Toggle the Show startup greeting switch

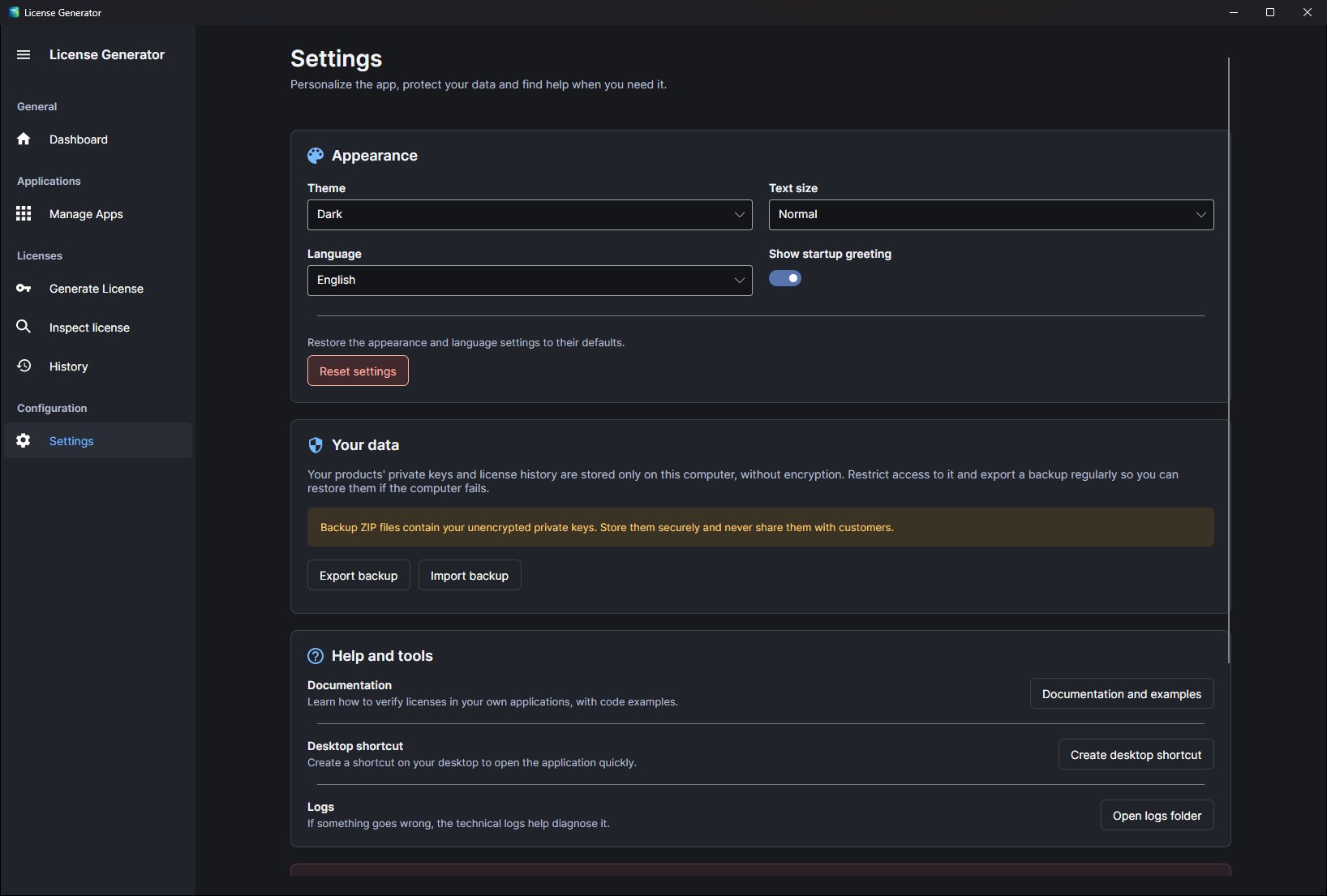[785, 278]
